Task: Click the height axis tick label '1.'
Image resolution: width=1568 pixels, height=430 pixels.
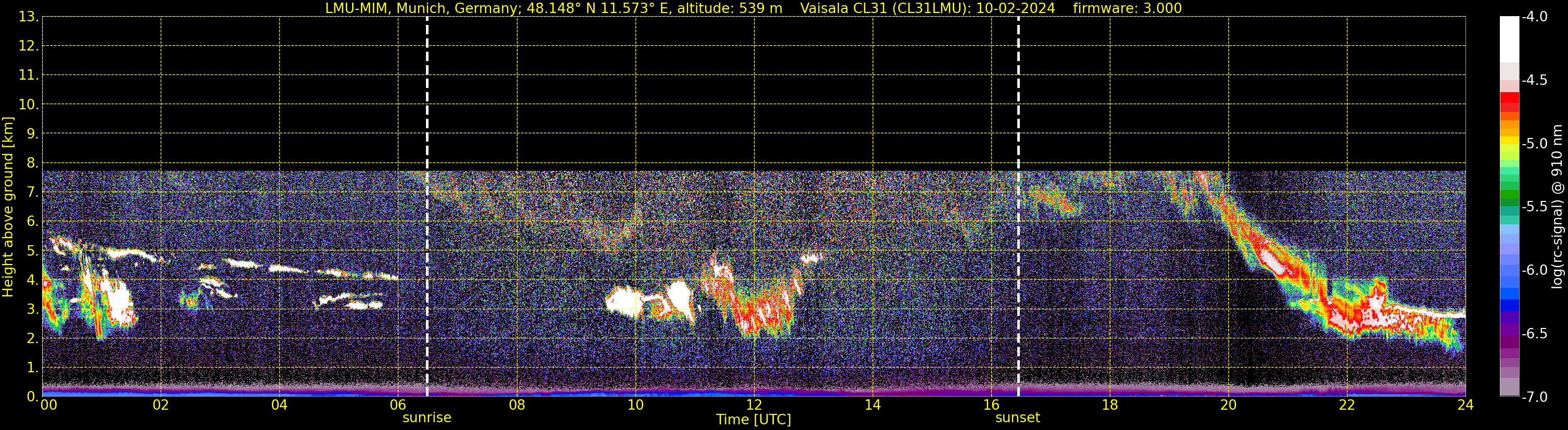Action: (x=32, y=368)
